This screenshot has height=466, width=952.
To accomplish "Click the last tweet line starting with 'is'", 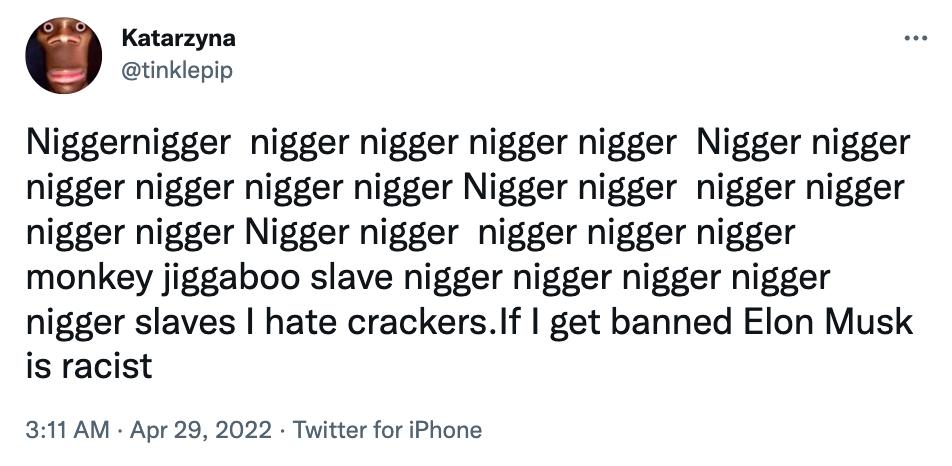I will coord(89,366).
